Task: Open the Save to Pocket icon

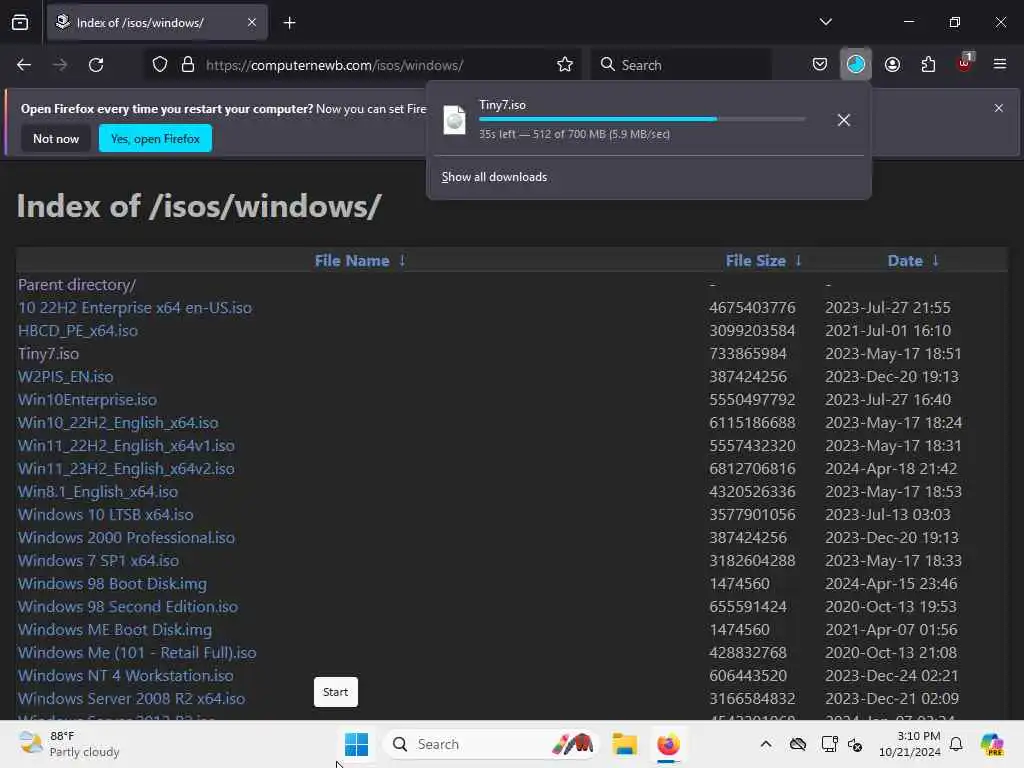Action: tap(820, 65)
